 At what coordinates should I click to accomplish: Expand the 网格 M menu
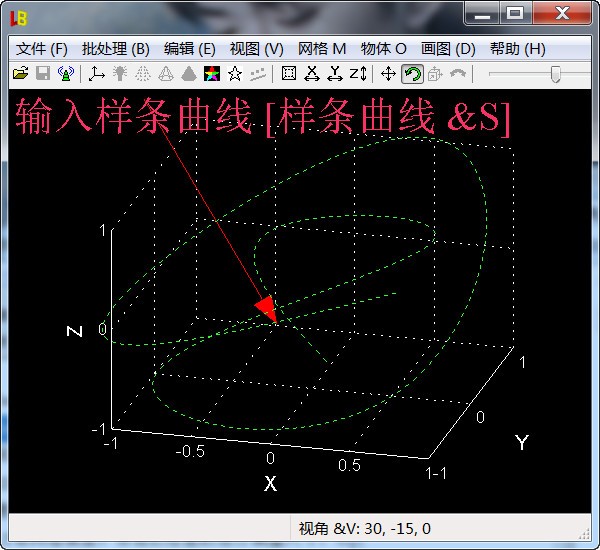tap(322, 48)
